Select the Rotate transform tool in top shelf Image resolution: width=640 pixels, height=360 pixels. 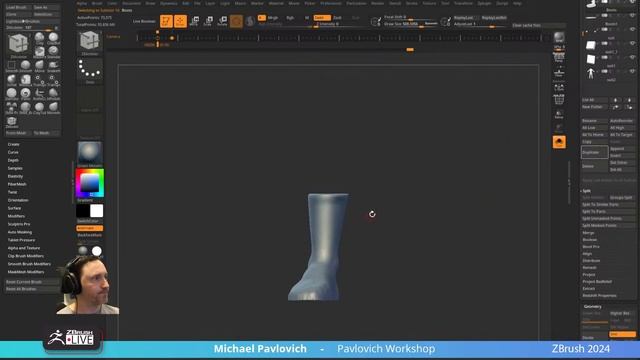222,21
